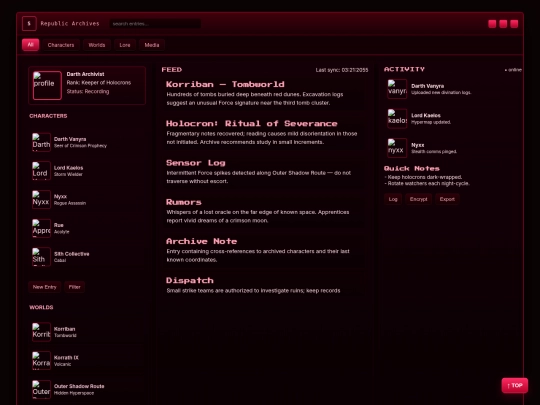Open the Sensor Log feed entry
Screen dimensions: 540x405
264,172
